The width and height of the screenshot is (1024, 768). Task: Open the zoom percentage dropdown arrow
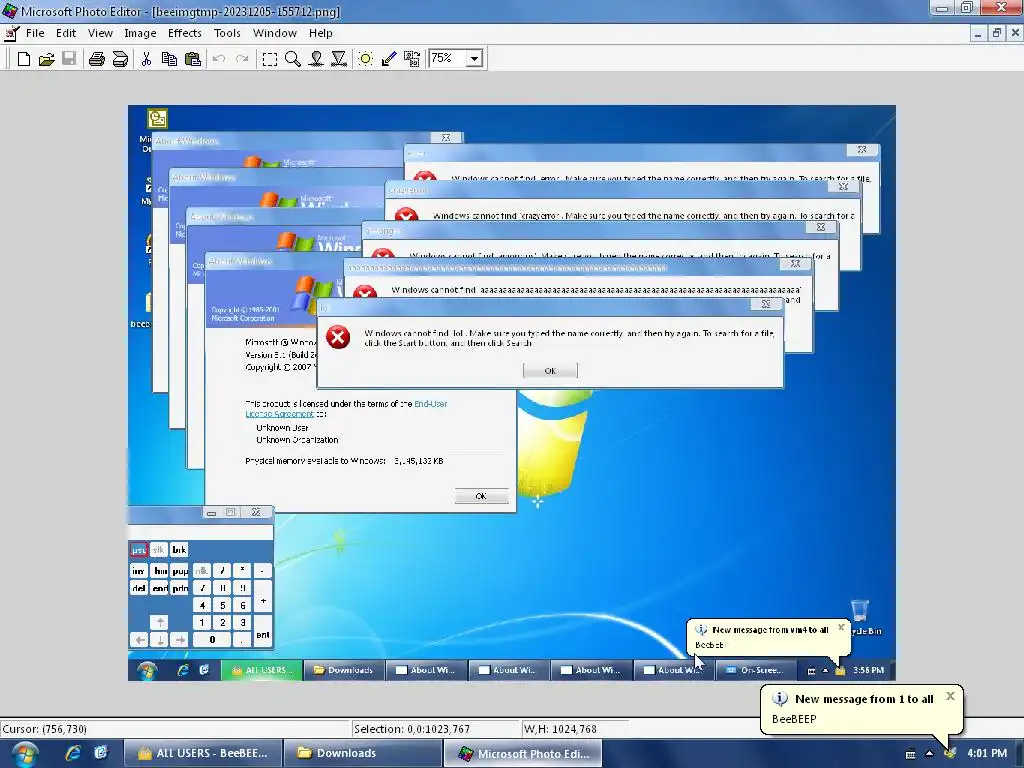[x=475, y=59]
